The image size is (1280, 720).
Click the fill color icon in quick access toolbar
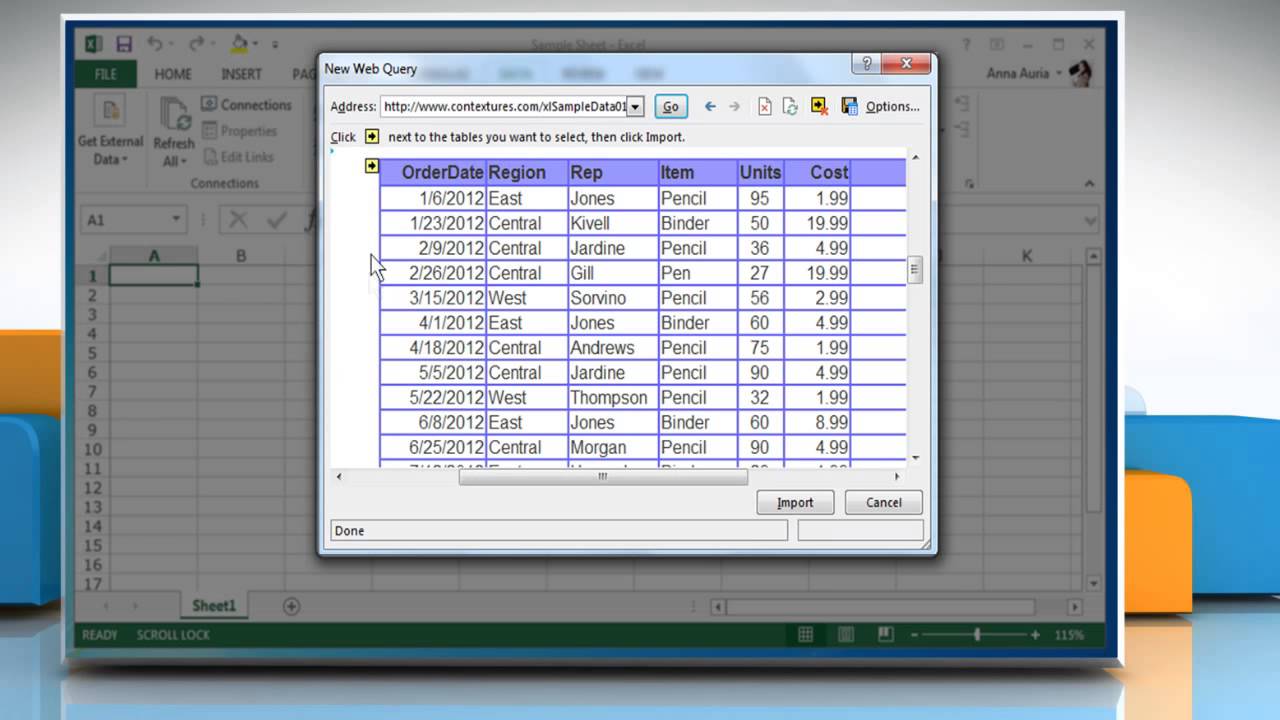click(x=239, y=44)
